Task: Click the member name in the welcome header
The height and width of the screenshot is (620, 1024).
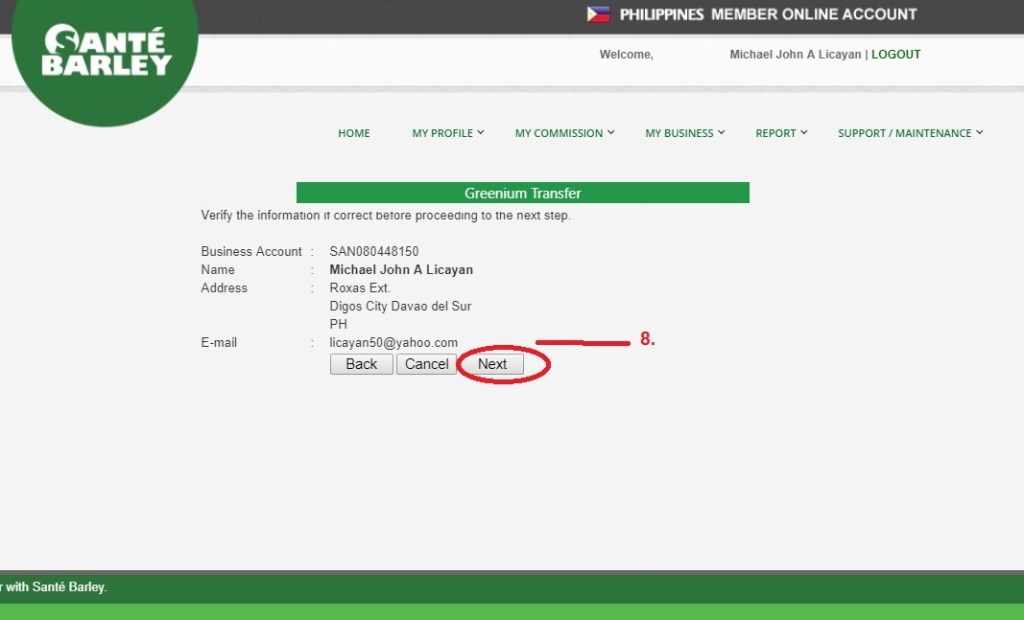Action: click(x=795, y=55)
